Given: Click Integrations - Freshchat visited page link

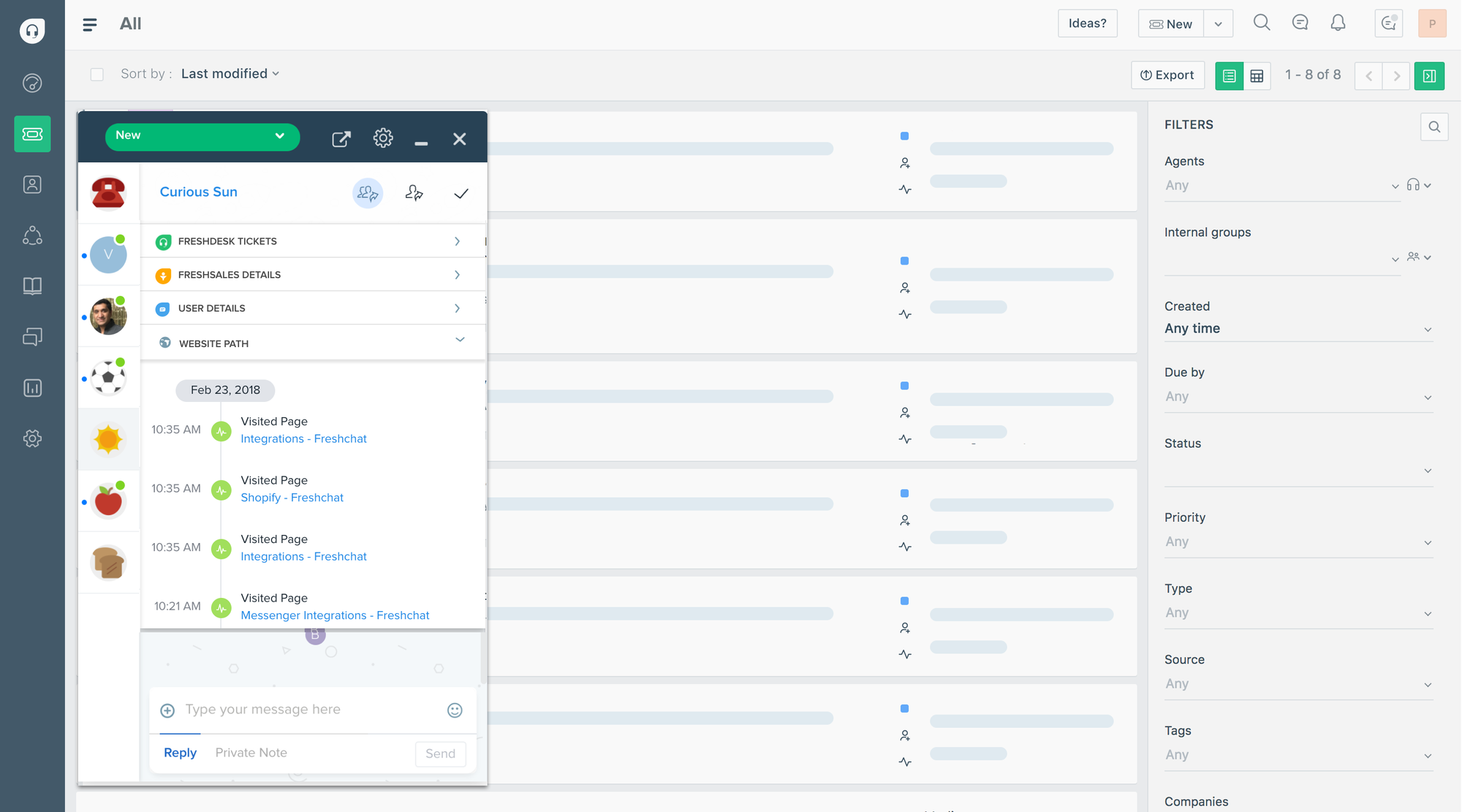Looking at the screenshot, I should [x=303, y=438].
